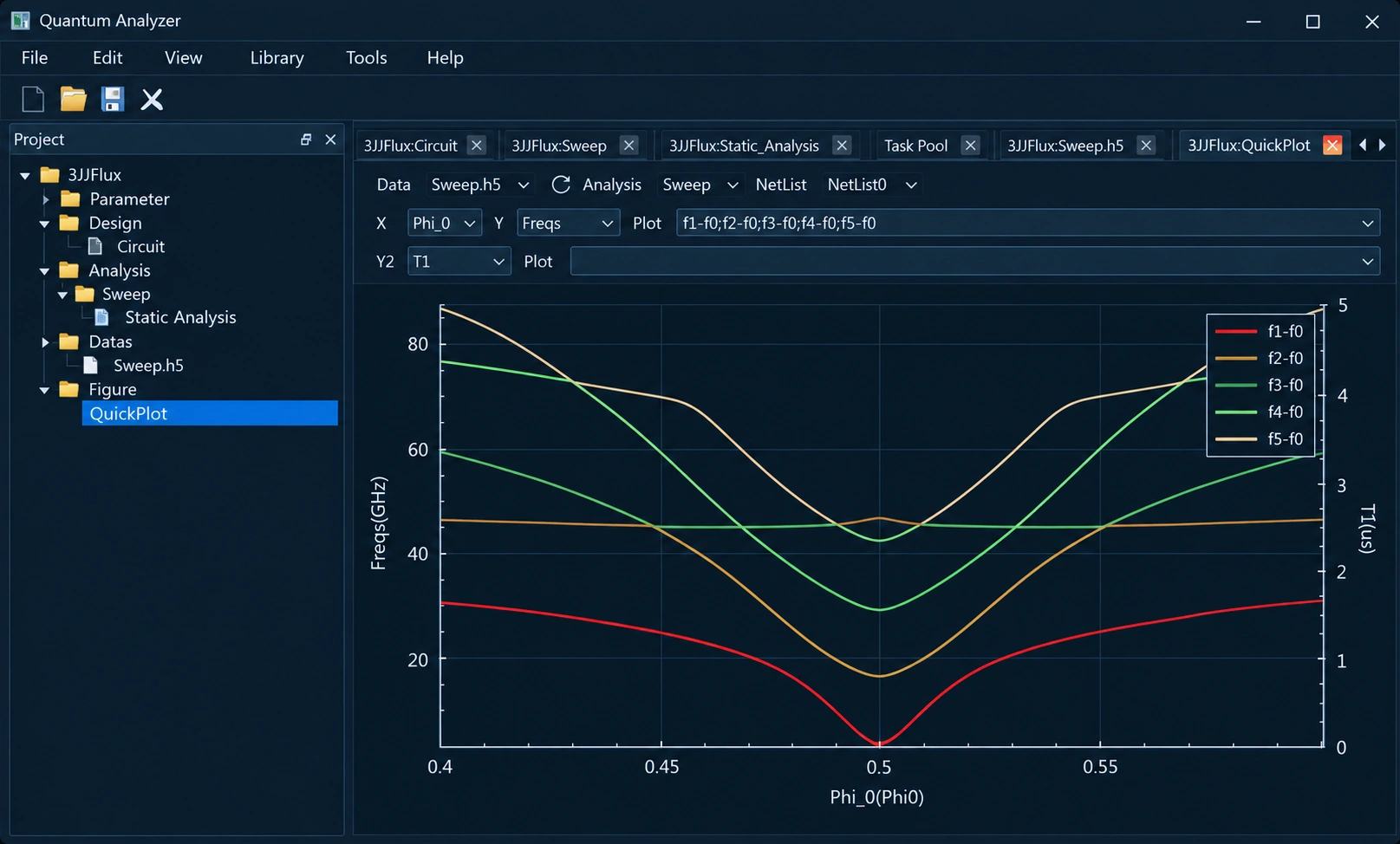Collapse the 3JJFlux root node

click(25, 175)
